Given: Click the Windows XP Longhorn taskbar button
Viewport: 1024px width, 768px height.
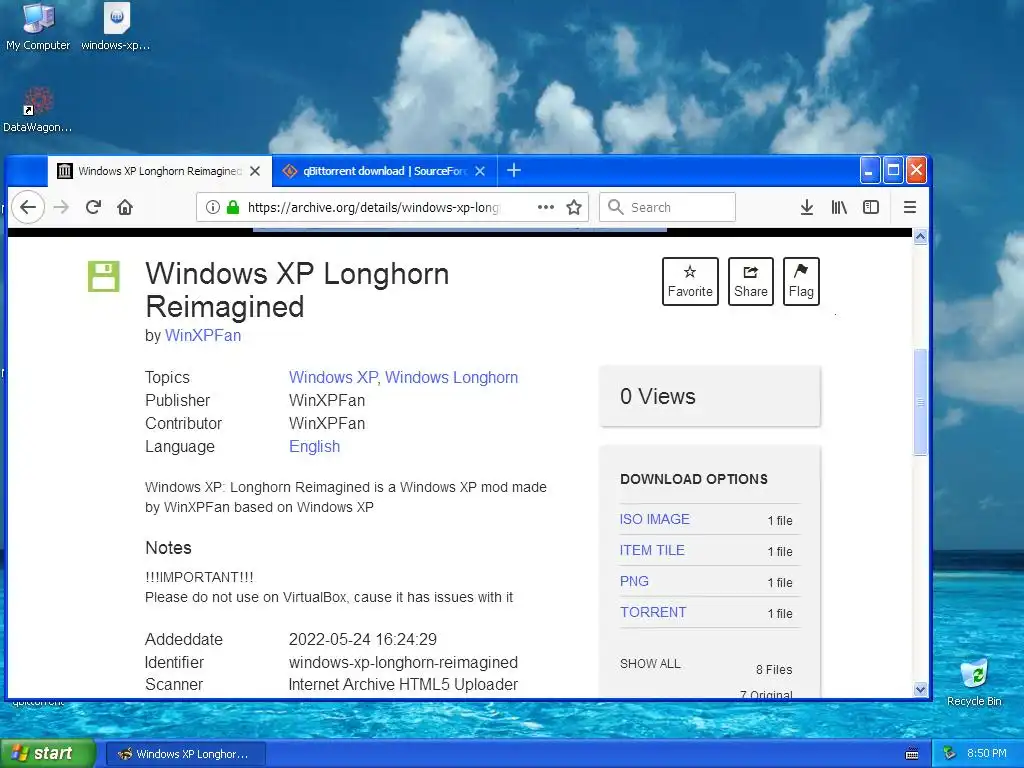Looking at the screenshot, I should pyautogui.click(x=185, y=754).
